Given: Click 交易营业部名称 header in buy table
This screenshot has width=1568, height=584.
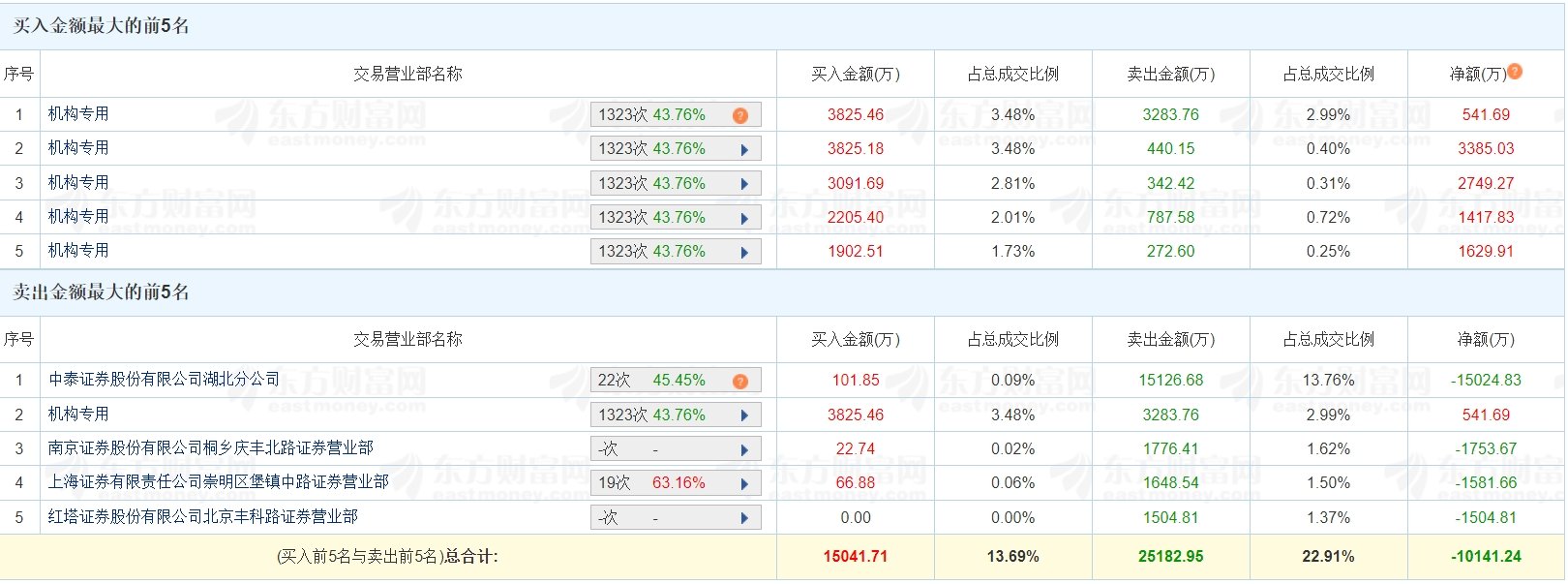Looking at the screenshot, I should coord(407,74).
